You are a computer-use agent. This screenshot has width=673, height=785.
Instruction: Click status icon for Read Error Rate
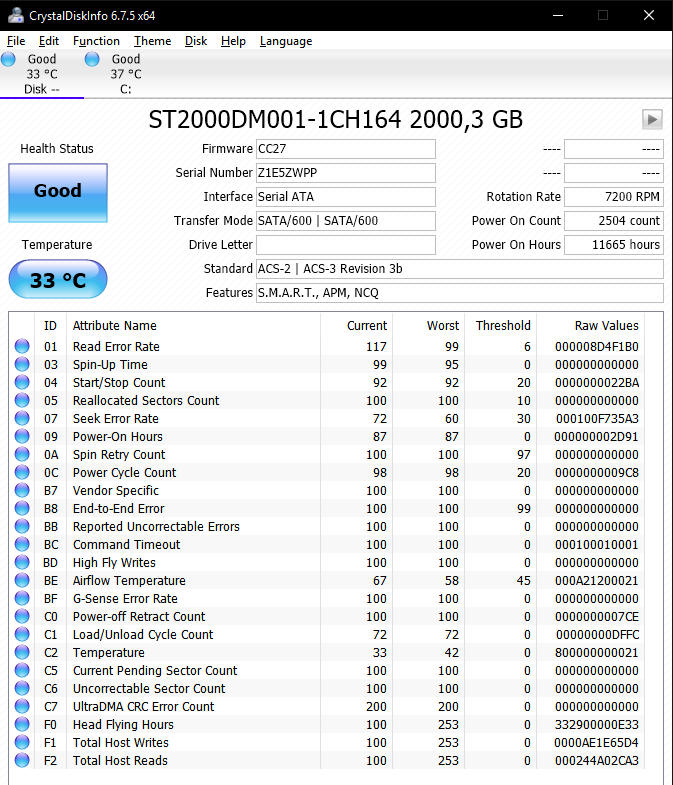click(x=22, y=346)
